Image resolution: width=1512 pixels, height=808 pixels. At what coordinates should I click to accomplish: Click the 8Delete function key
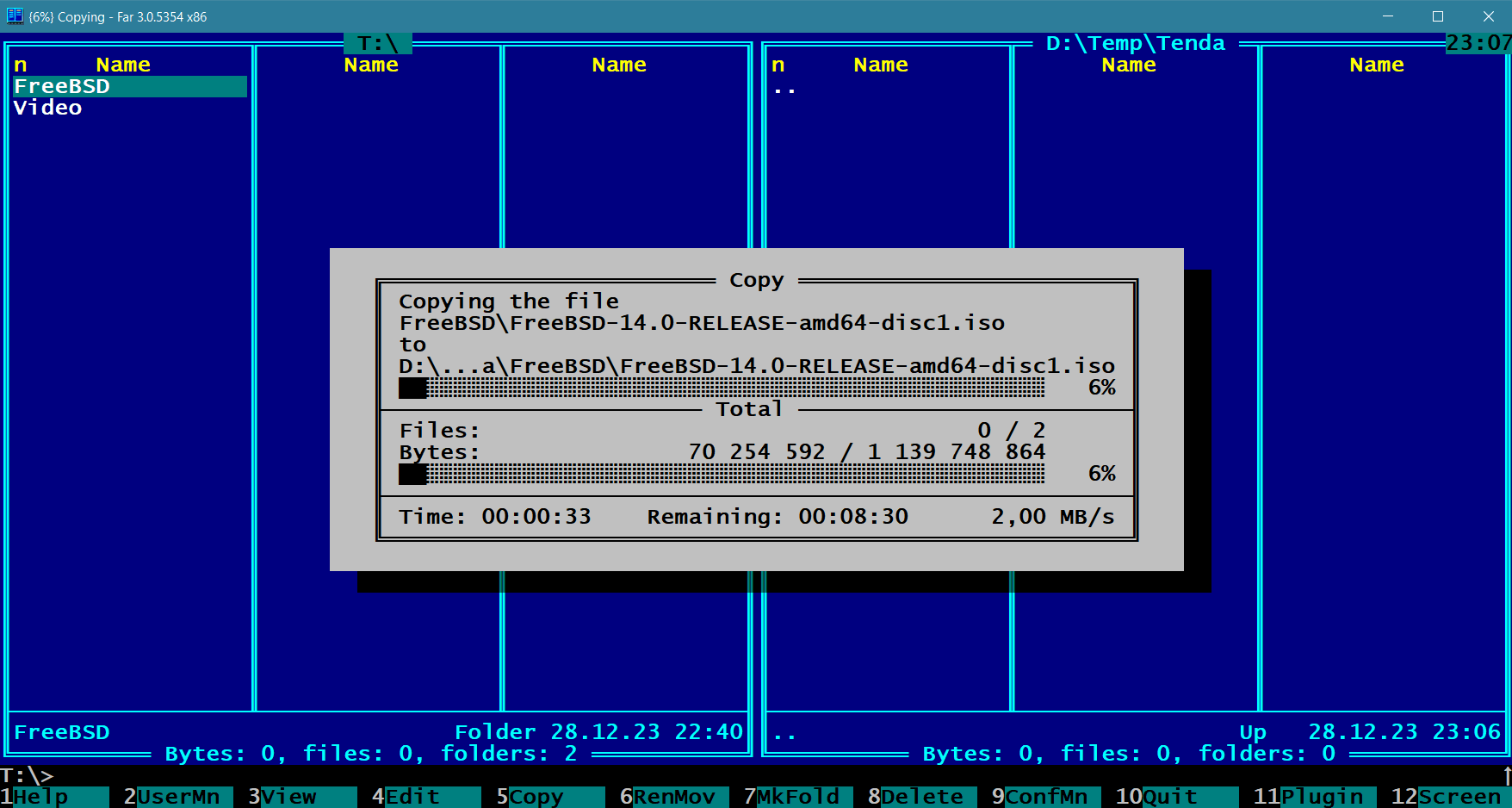pos(922,797)
